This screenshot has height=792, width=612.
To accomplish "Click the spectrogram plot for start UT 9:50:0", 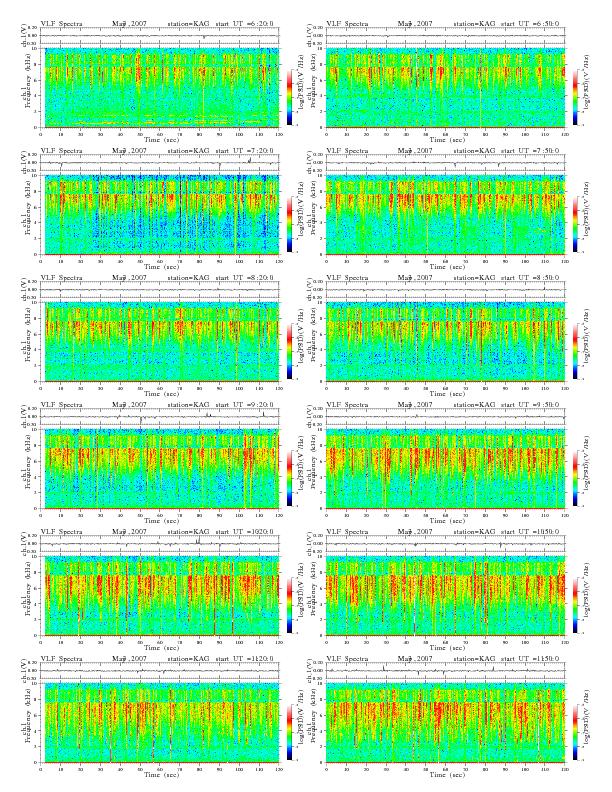I will click(445, 469).
